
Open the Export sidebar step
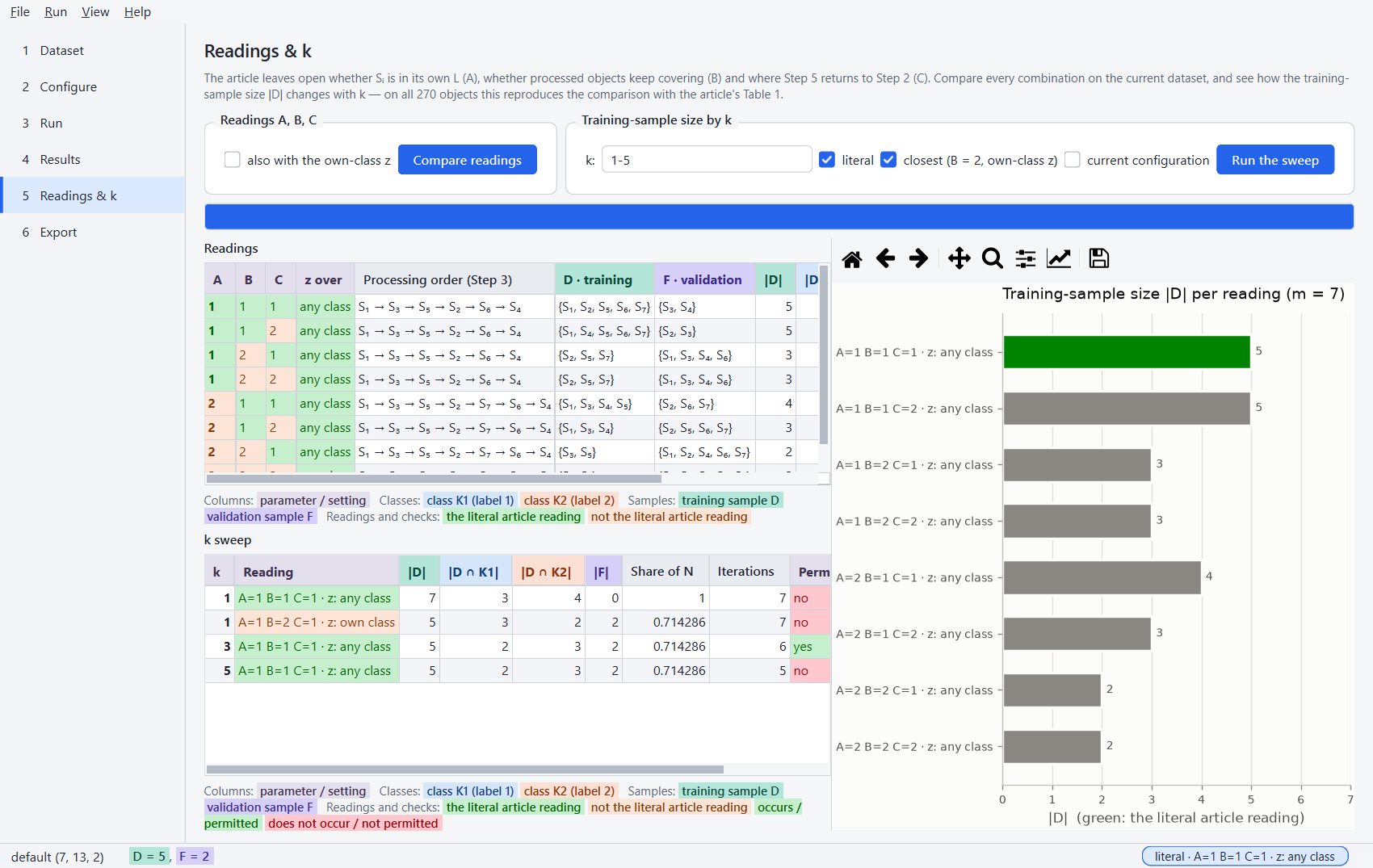click(x=93, y=232)
